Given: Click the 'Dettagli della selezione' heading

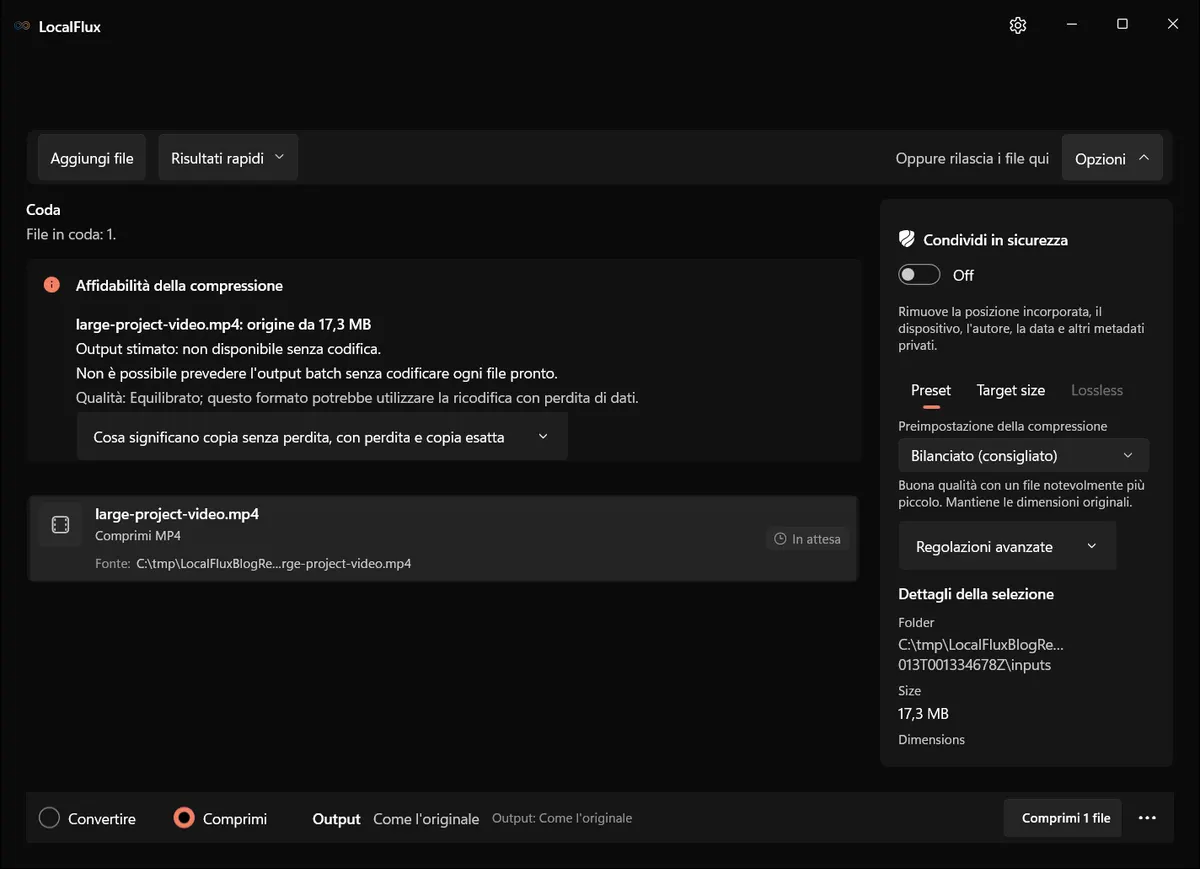Looking at the screenshot, I should tap(976, 594).
